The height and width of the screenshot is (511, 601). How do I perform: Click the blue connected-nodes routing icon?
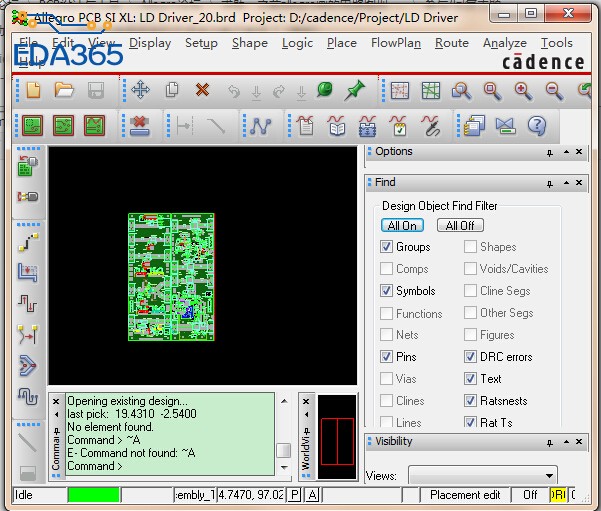261,126
